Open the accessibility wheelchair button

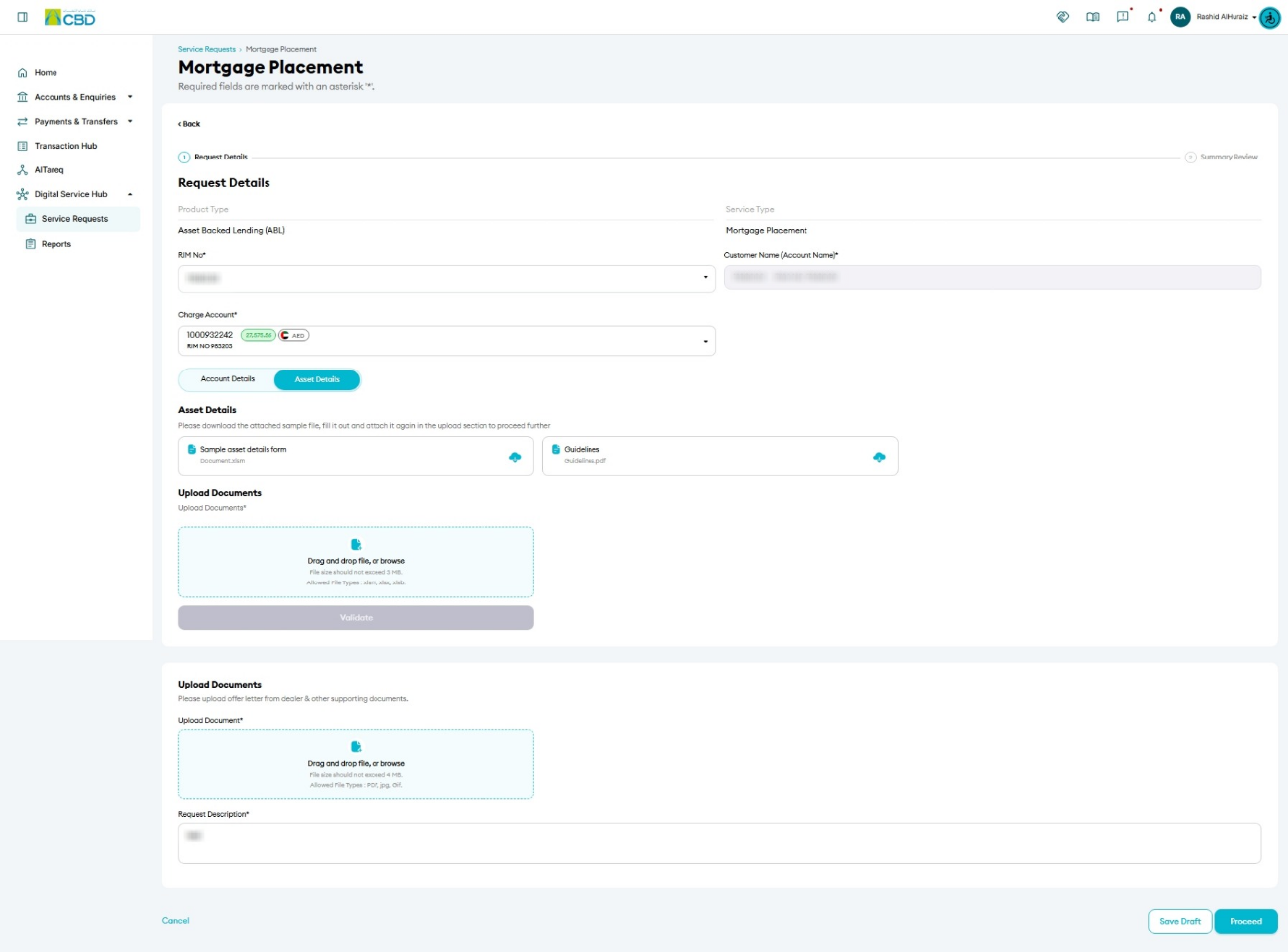(1270, 18)
